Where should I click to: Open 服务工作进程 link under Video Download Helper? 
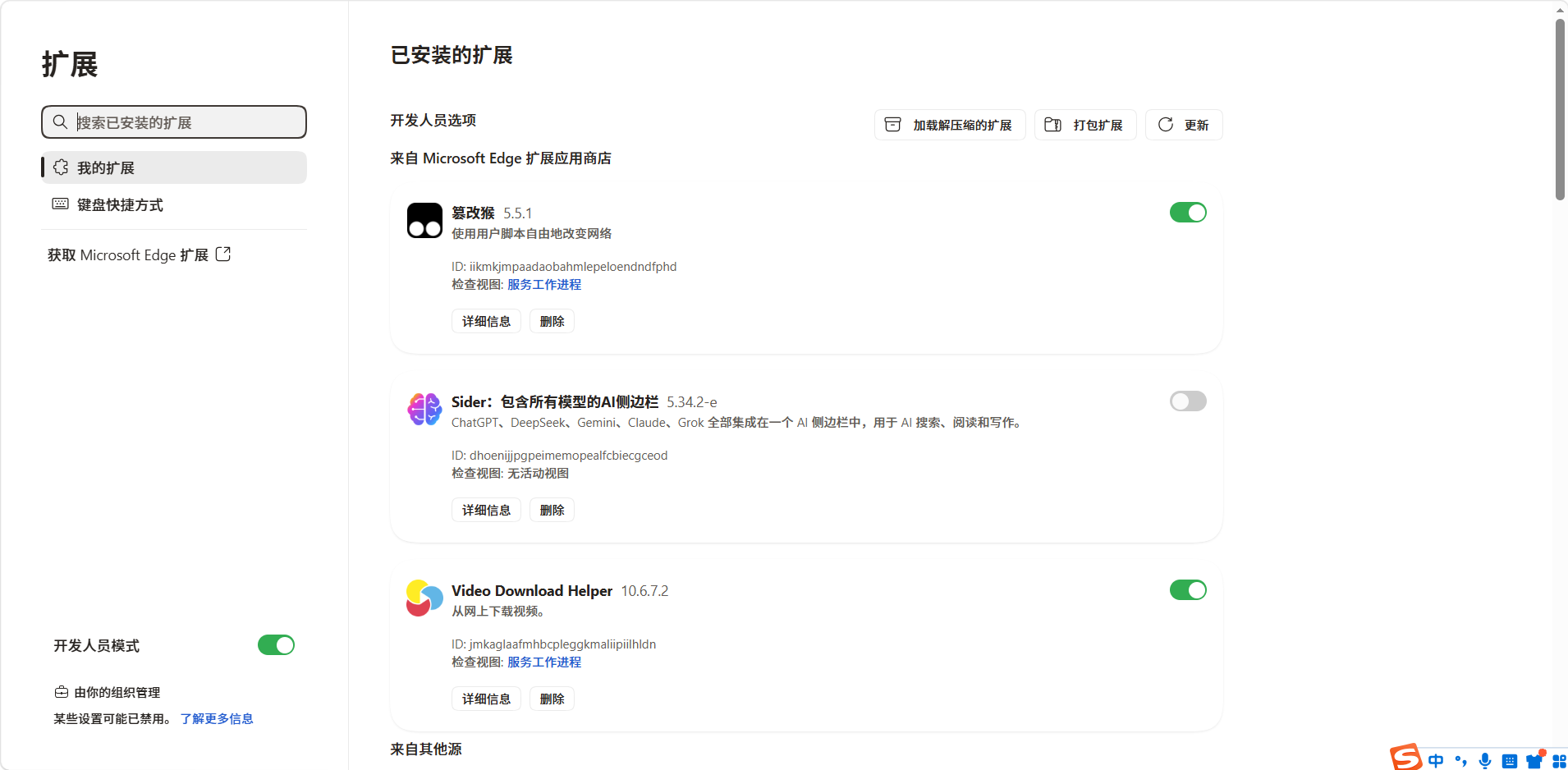click(x=544, y=662)
